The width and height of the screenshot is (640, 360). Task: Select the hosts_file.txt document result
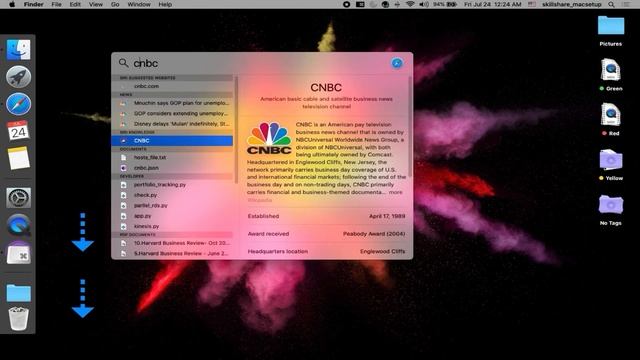click(172, 158)
